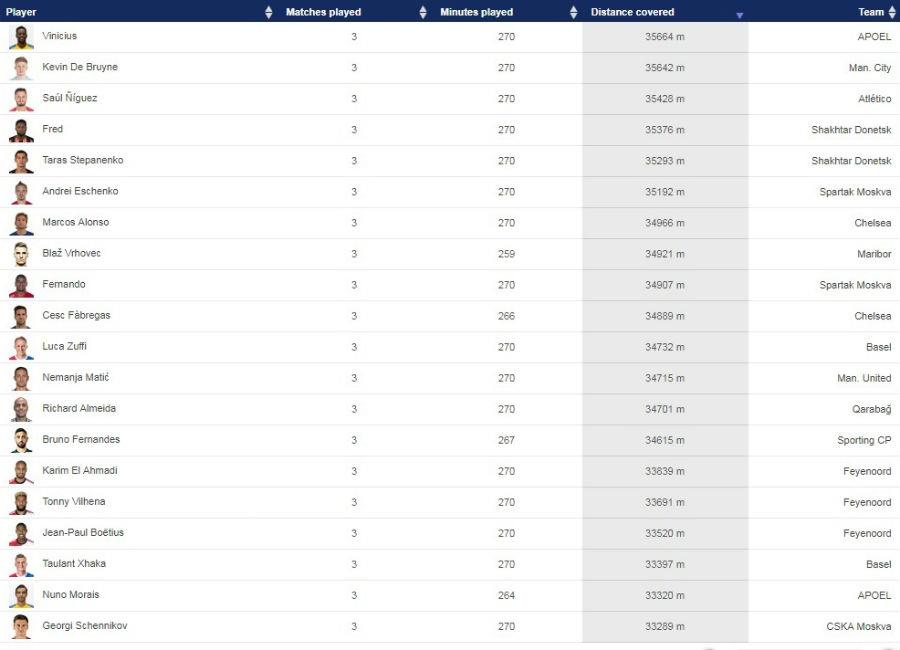
Task: Open Marcos Alonso player name
Action: [76, 222]
